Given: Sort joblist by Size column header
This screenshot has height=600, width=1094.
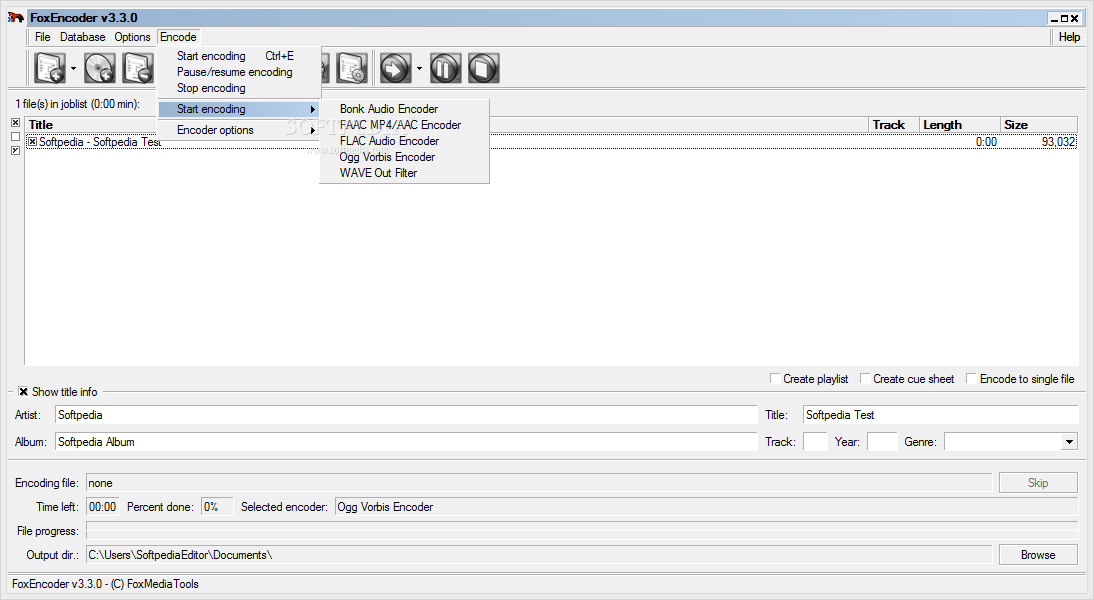Looking at the screenshot, I should [x=1038, y=125].
